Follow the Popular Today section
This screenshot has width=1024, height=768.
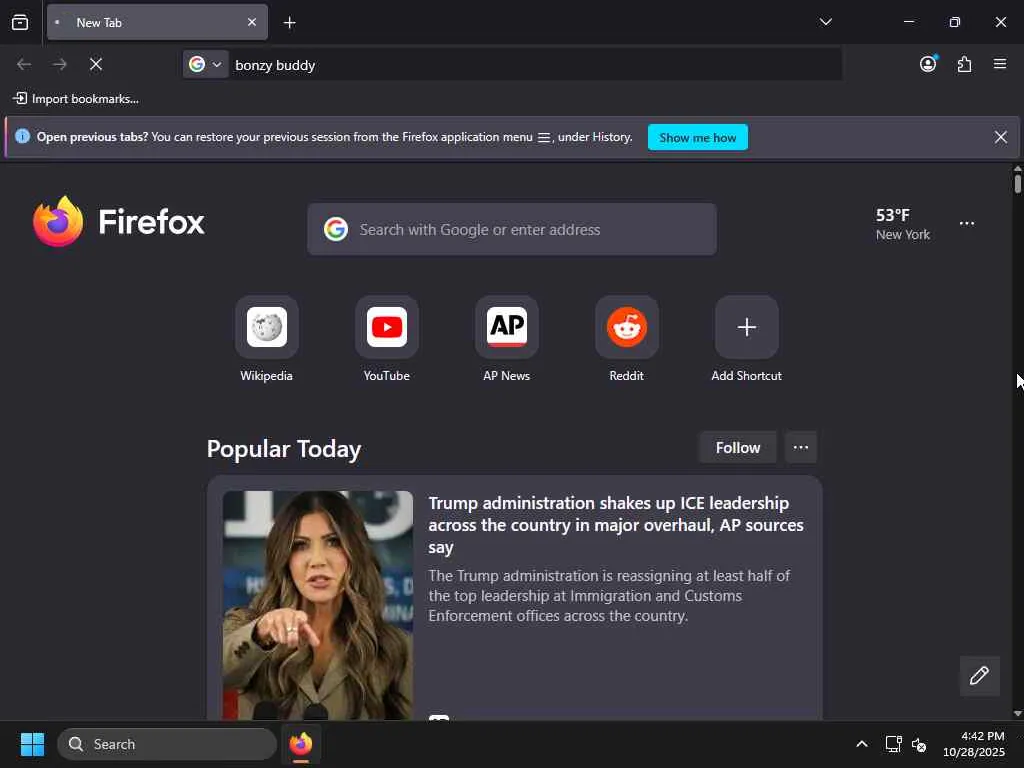tap(737, 447)
